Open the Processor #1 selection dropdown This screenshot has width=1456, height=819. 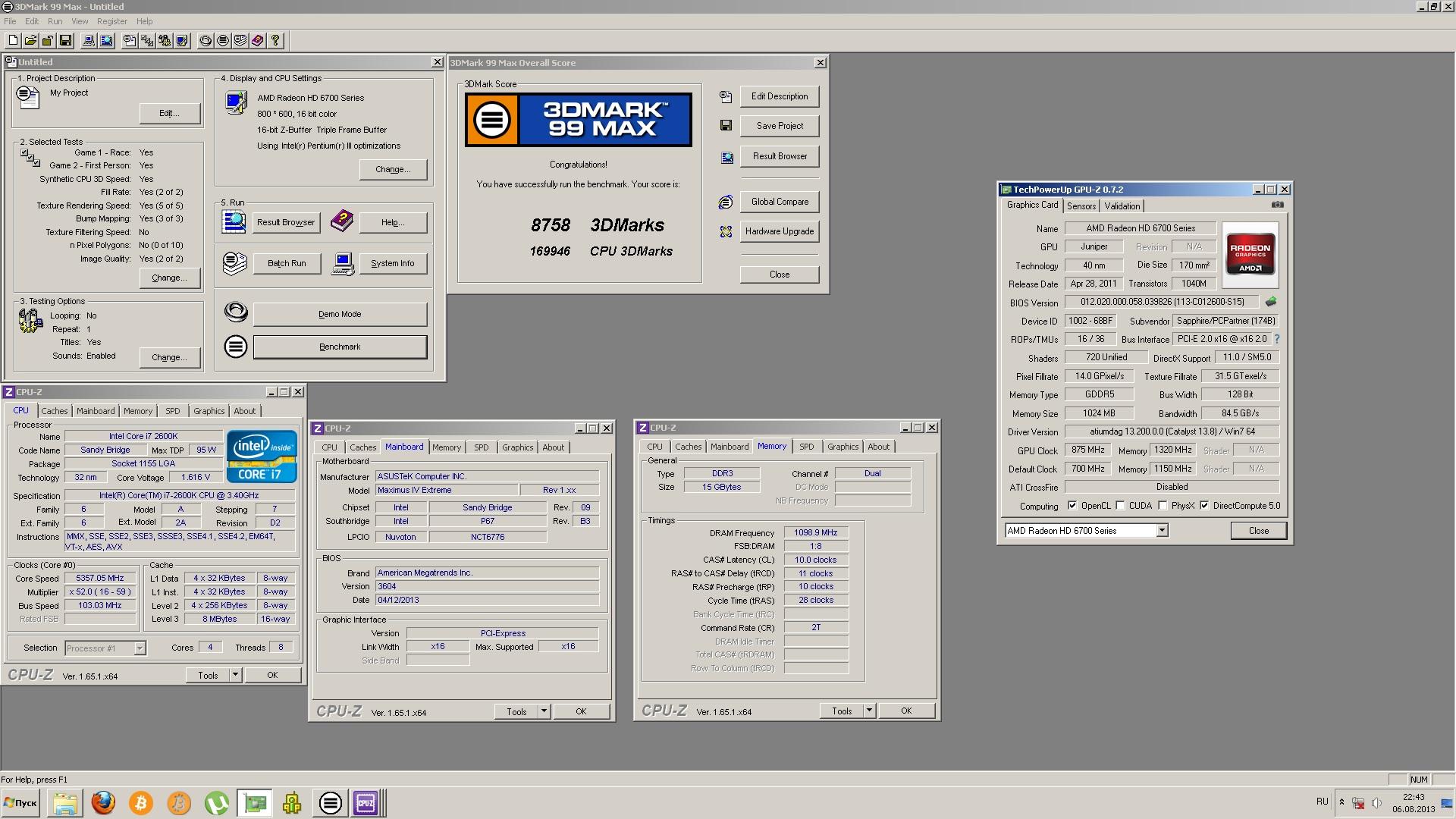click(x=140, y=648)
